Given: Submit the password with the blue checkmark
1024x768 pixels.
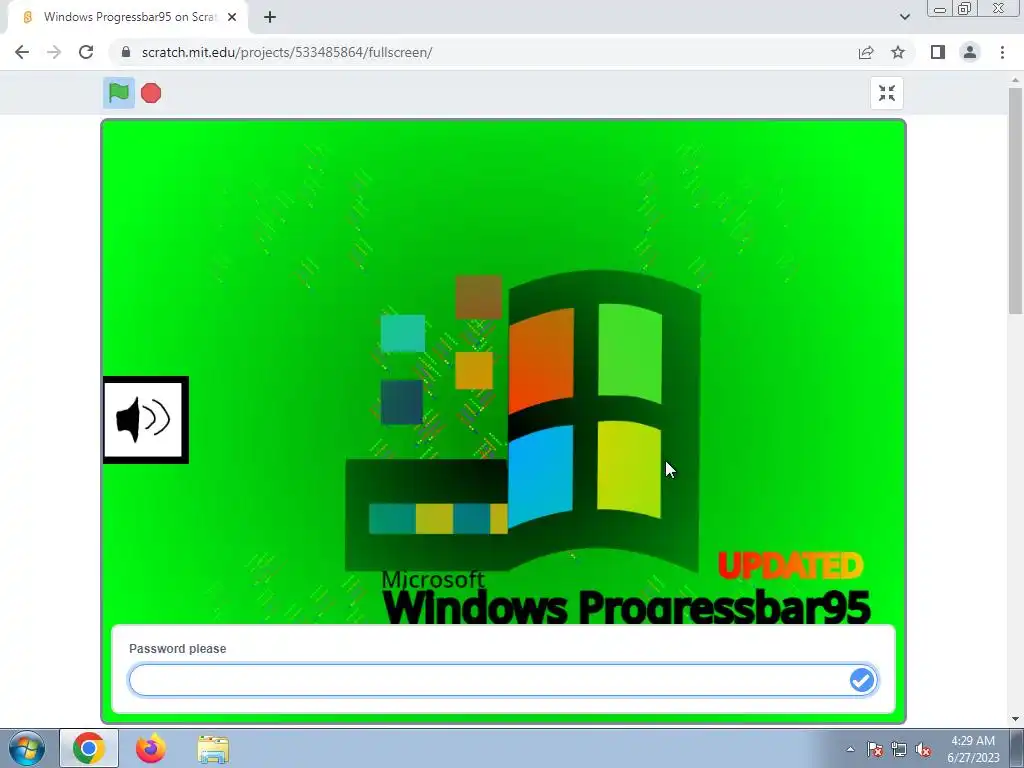Looking at the screenshot, I should pos(862,680).
